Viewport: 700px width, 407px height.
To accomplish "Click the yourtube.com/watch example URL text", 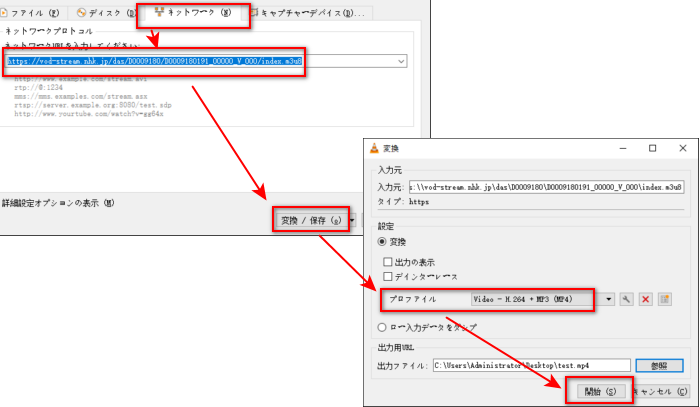I will pyautogui.click(x=89, y=114).
